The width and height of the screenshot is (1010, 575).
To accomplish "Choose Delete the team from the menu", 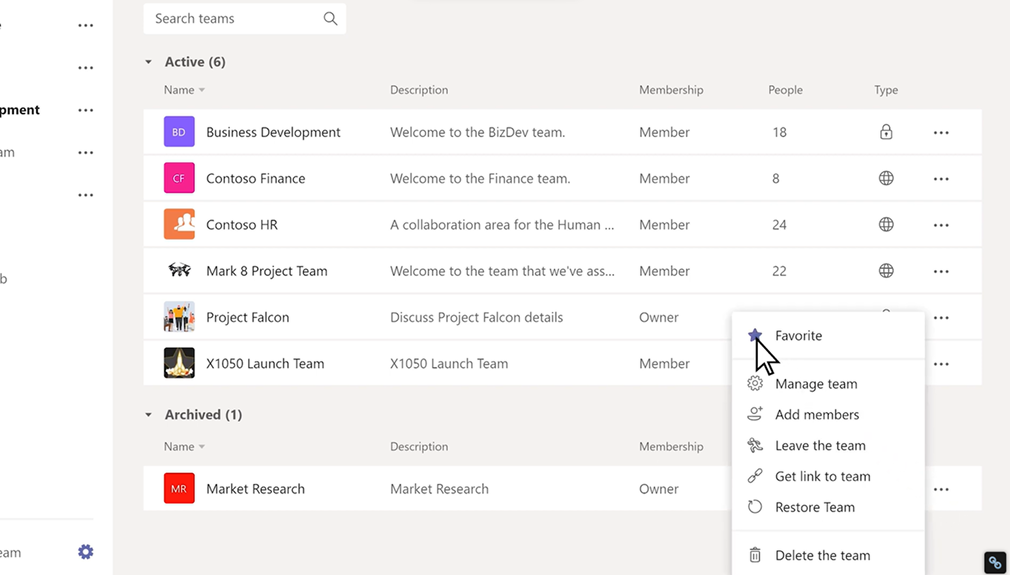I will [x=828, y=555].
